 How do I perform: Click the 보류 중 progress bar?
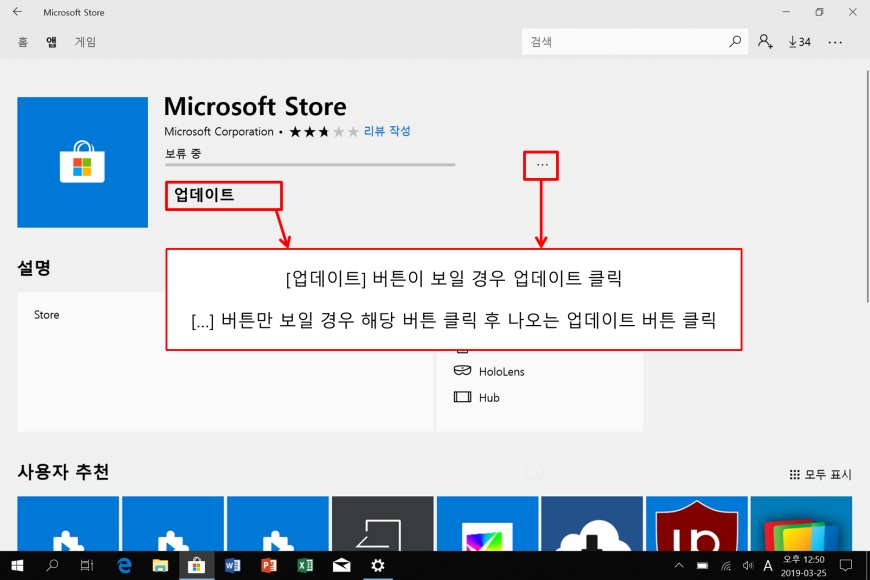click(x=310, y=164)
